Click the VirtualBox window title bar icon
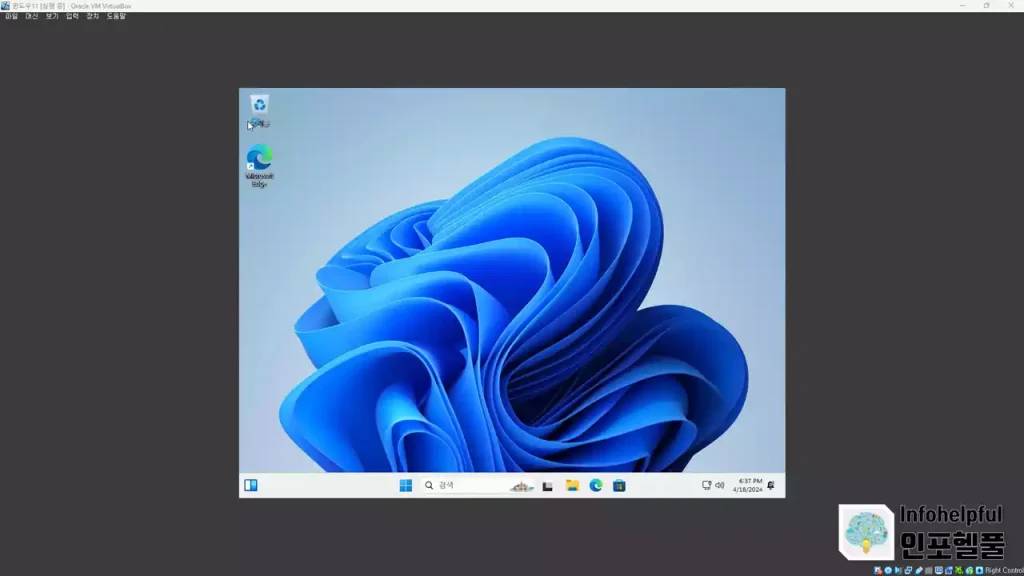Screen dimensions: 1024x576 pos(5,6)
